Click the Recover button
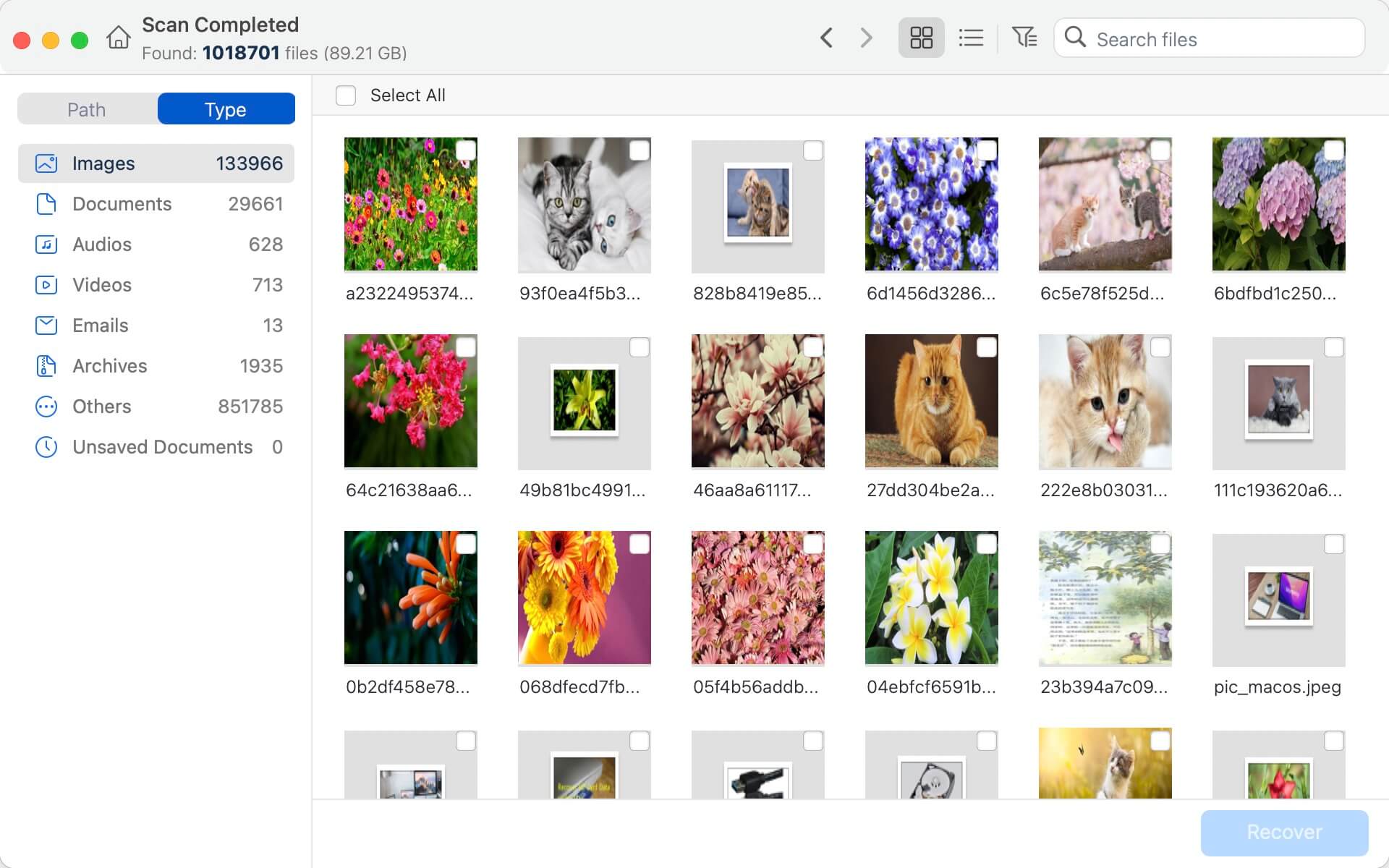Image resolution: width=1389 pixels, height=868 pixels. [x=1283, y=833]
